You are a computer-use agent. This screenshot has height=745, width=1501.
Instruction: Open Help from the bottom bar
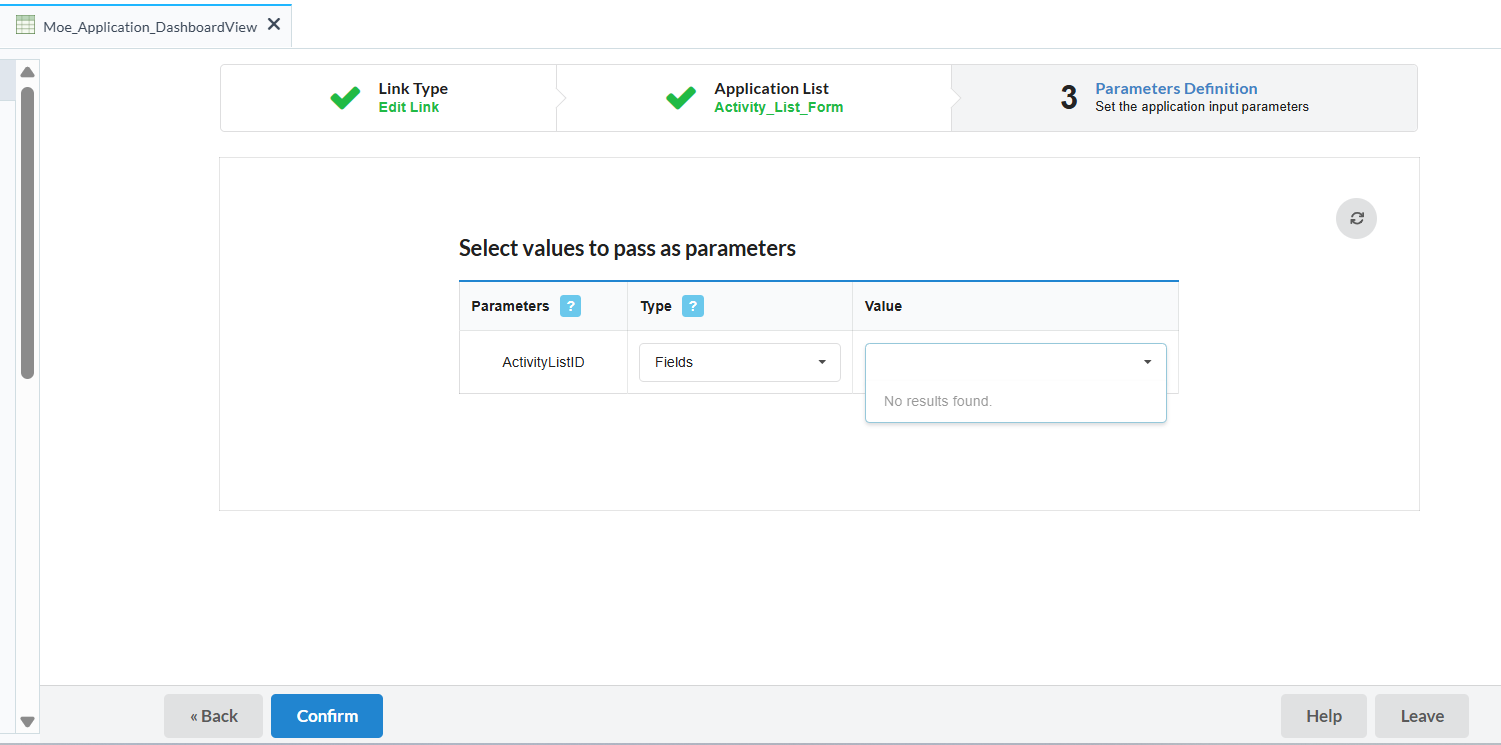[x=1323, y=716]
